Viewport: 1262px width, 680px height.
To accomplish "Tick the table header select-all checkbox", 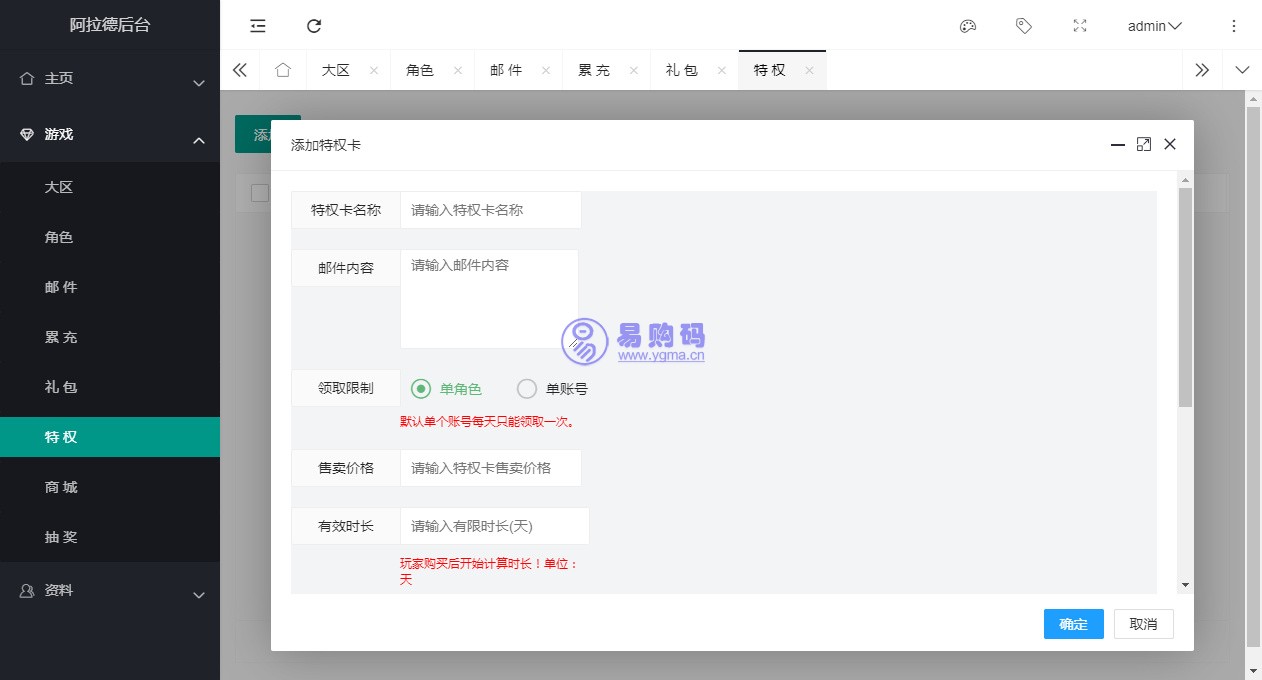I will click(x=260, y=193).
